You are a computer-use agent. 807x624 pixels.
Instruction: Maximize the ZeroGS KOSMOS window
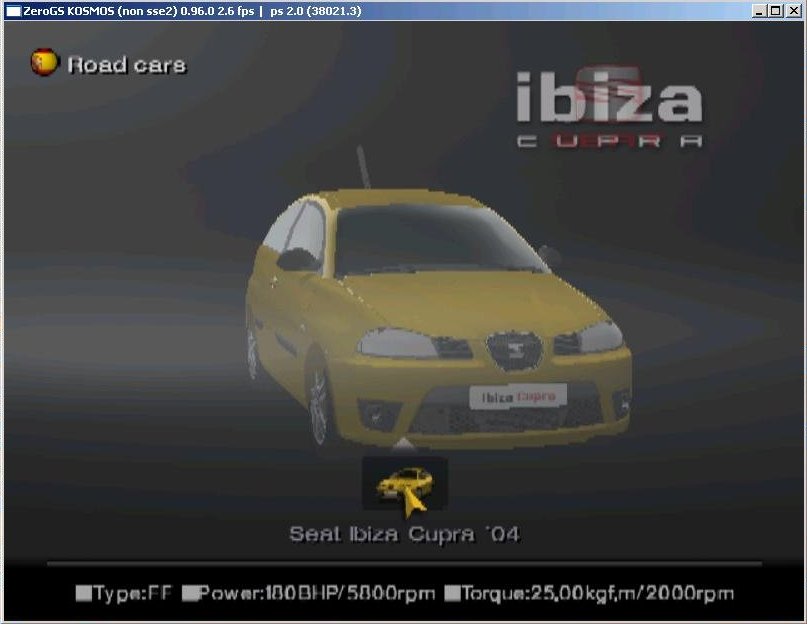pos(776,11)
